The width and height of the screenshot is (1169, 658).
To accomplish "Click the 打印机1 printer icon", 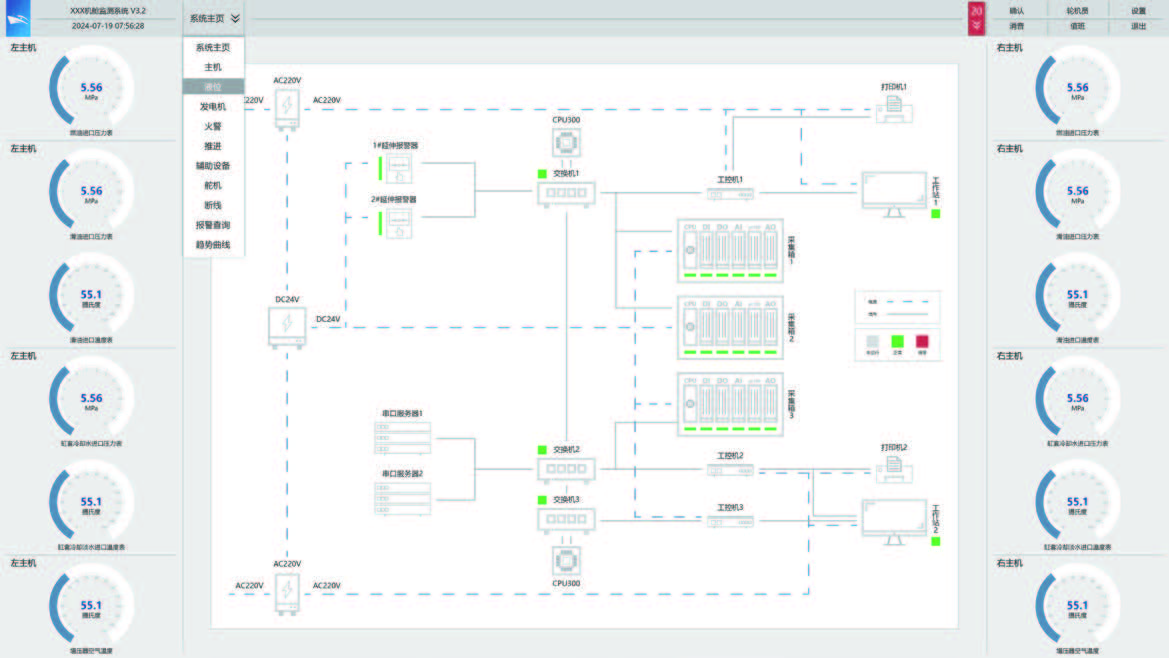I will pos(894,106).
